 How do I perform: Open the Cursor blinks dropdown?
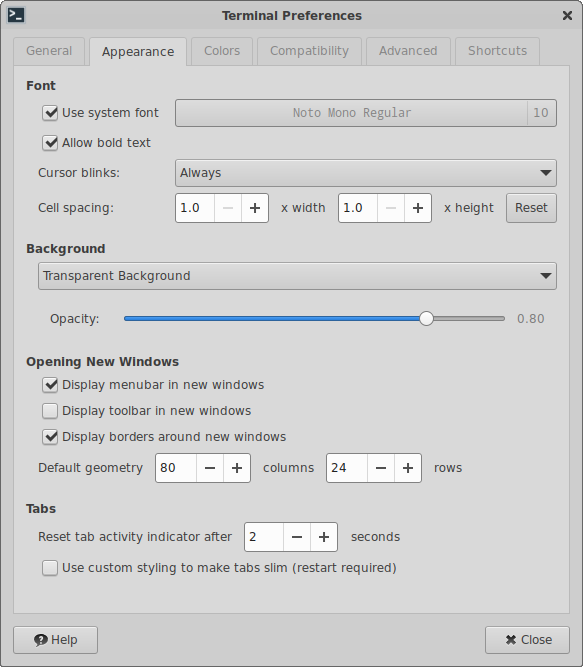click(x=366, y=173)
